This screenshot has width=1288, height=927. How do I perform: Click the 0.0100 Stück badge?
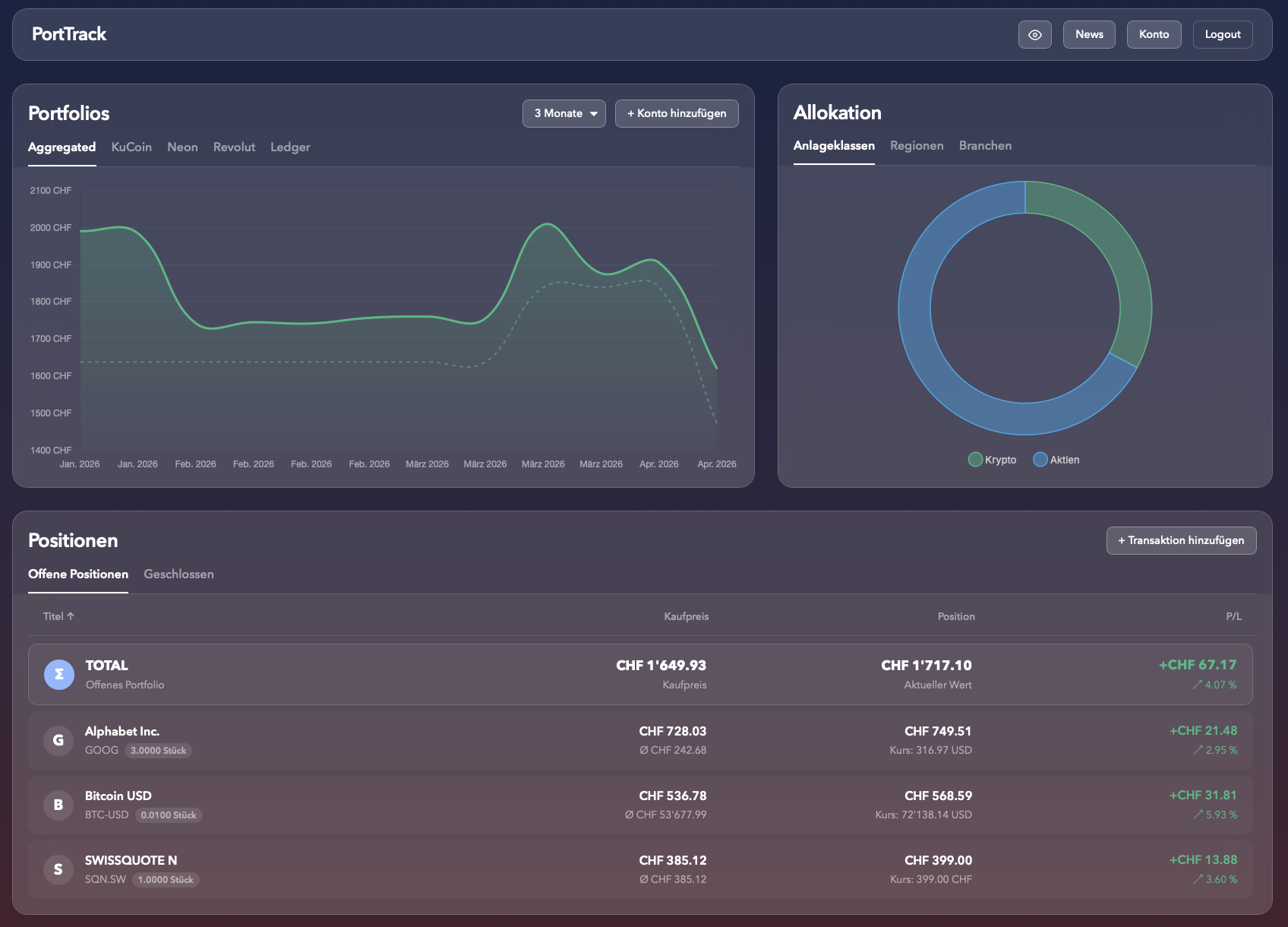click(x=169, y=815)
